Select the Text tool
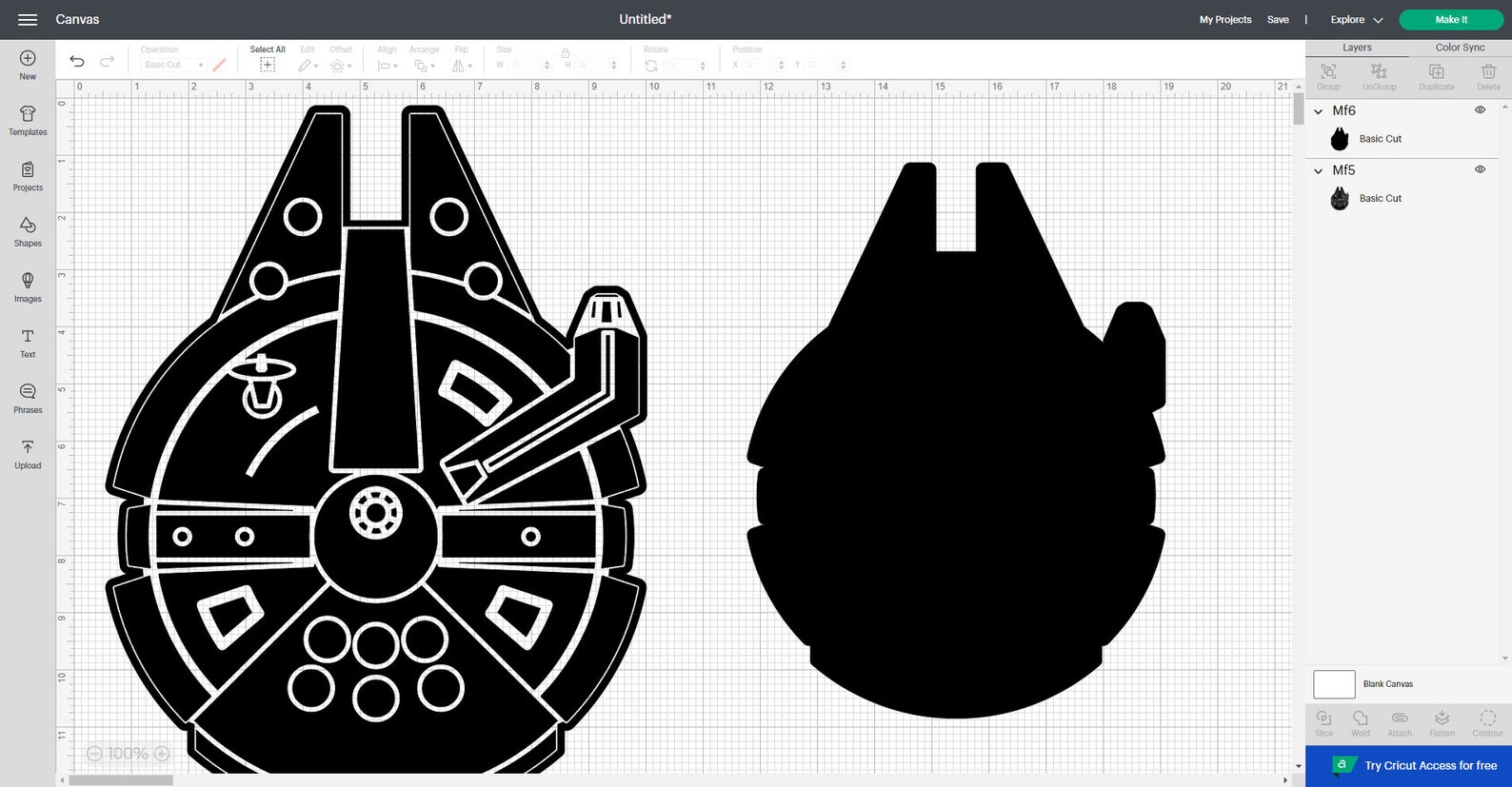The width and height of the screenshot is (1512, 787). coord(28,343)
